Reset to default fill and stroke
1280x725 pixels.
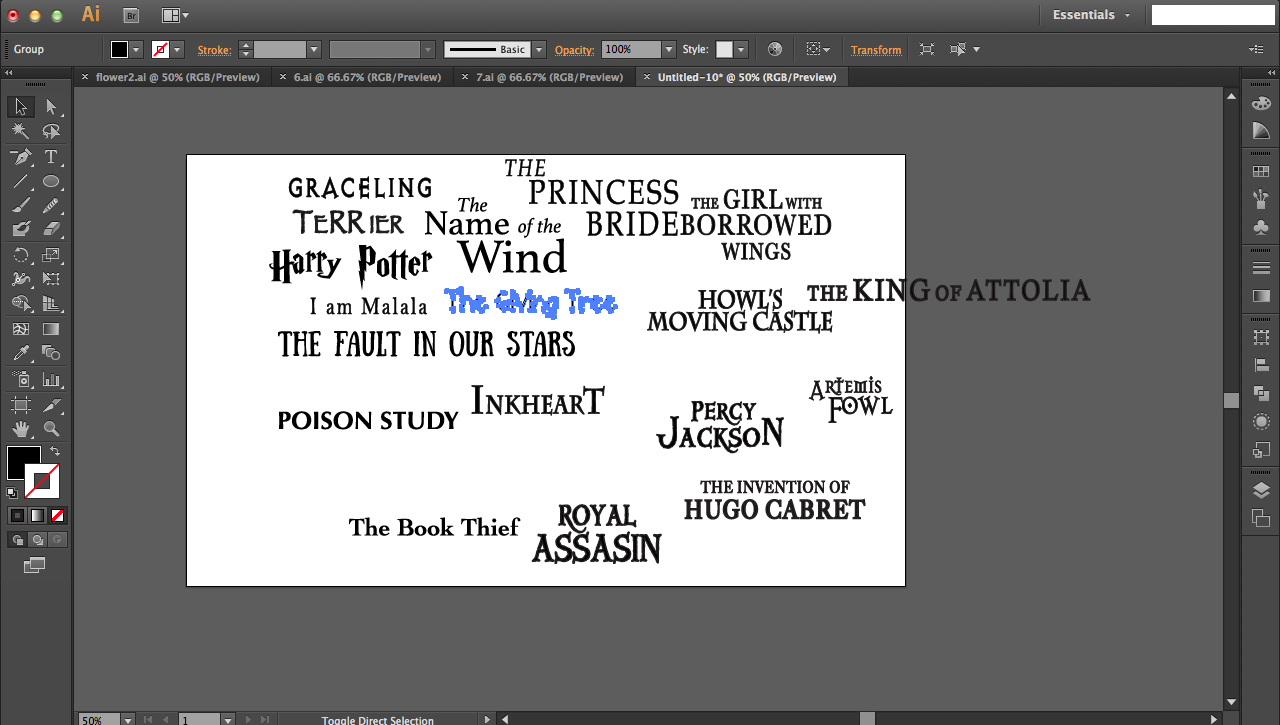pos(12,493)
